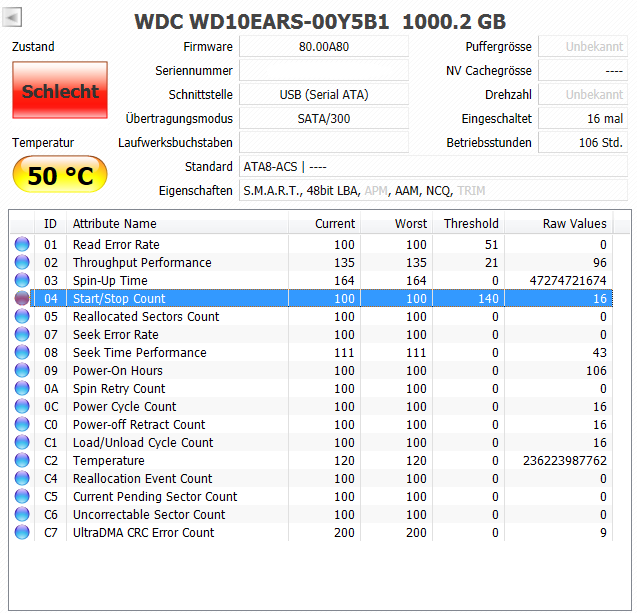Viewport: 637px width, 613px height.
Task: Click the status orb for Current Pending Sector Count
Action: point(22,496)
